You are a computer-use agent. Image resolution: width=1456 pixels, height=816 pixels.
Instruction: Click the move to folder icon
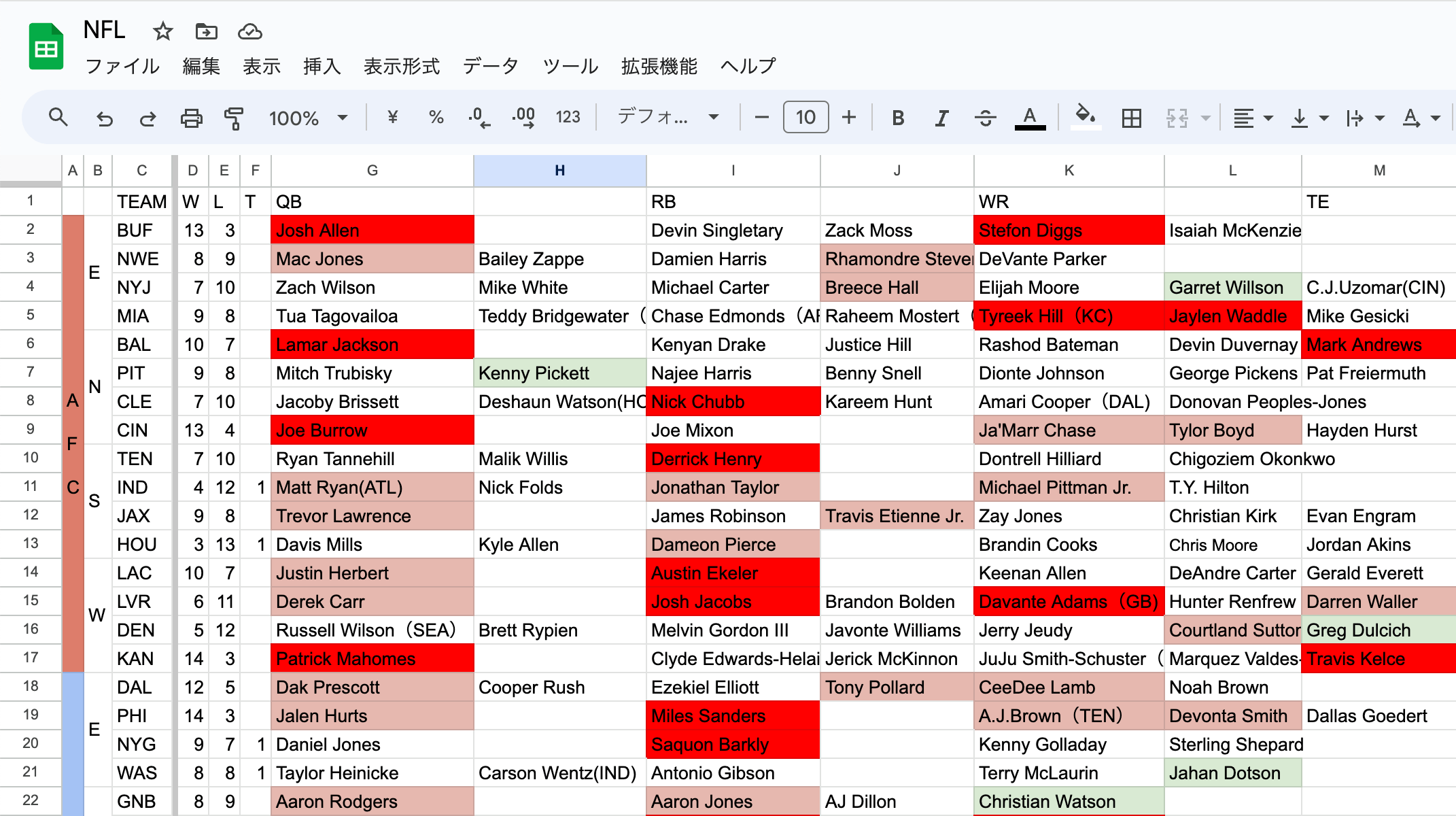[206, 31]
